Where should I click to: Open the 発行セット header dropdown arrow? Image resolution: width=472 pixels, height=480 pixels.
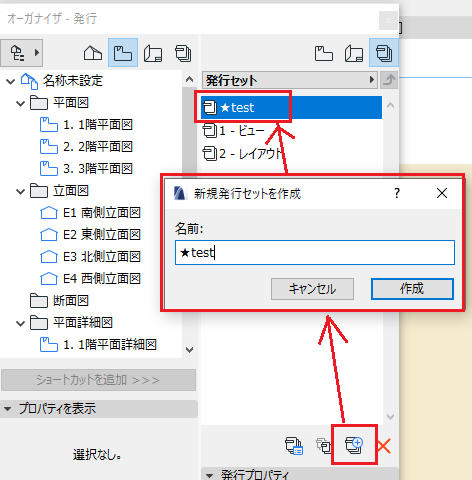click(x=372, y=80)
